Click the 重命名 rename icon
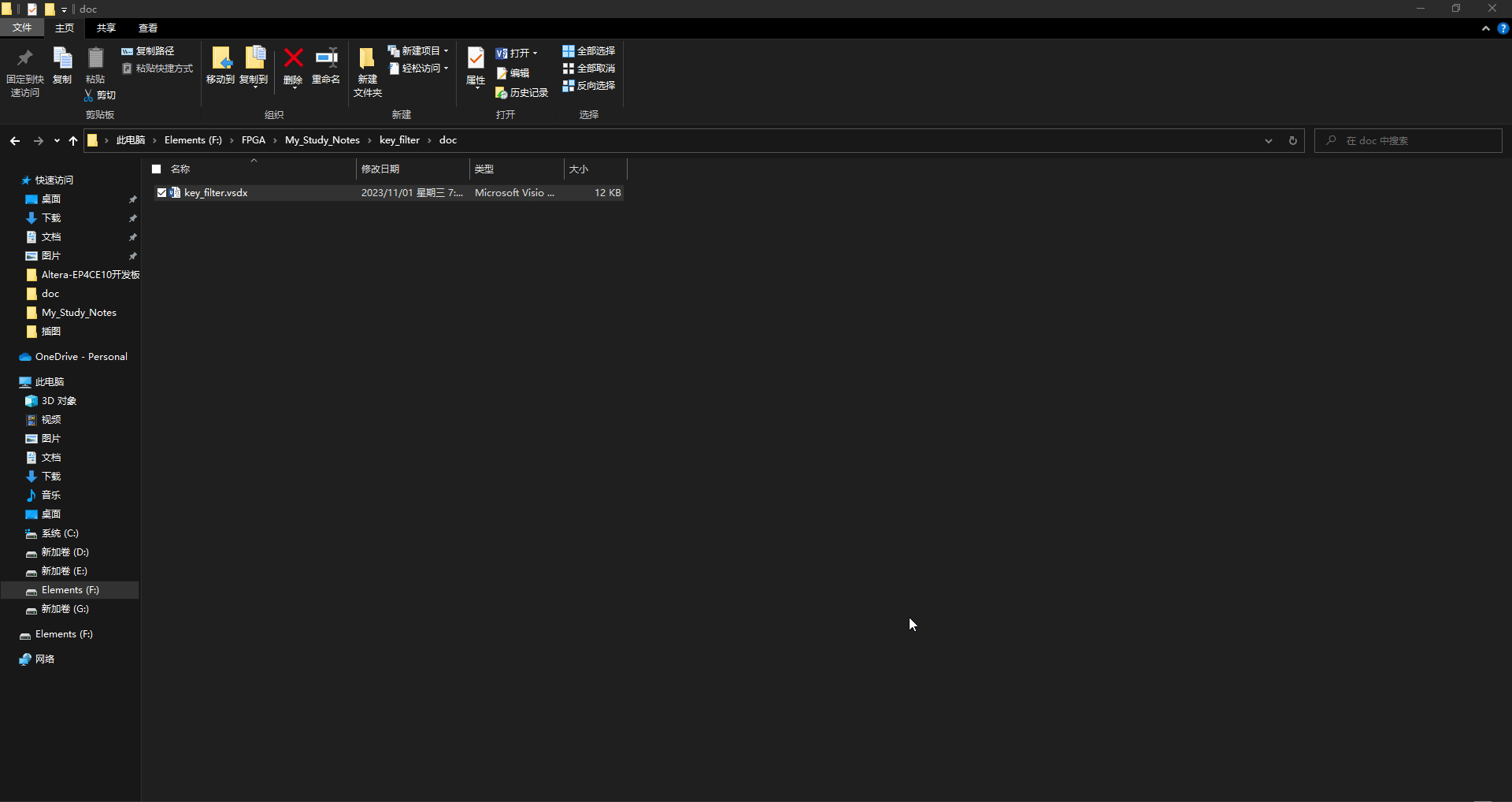Viewport: 1512px width, 802px height. click(x=326, y=58)
